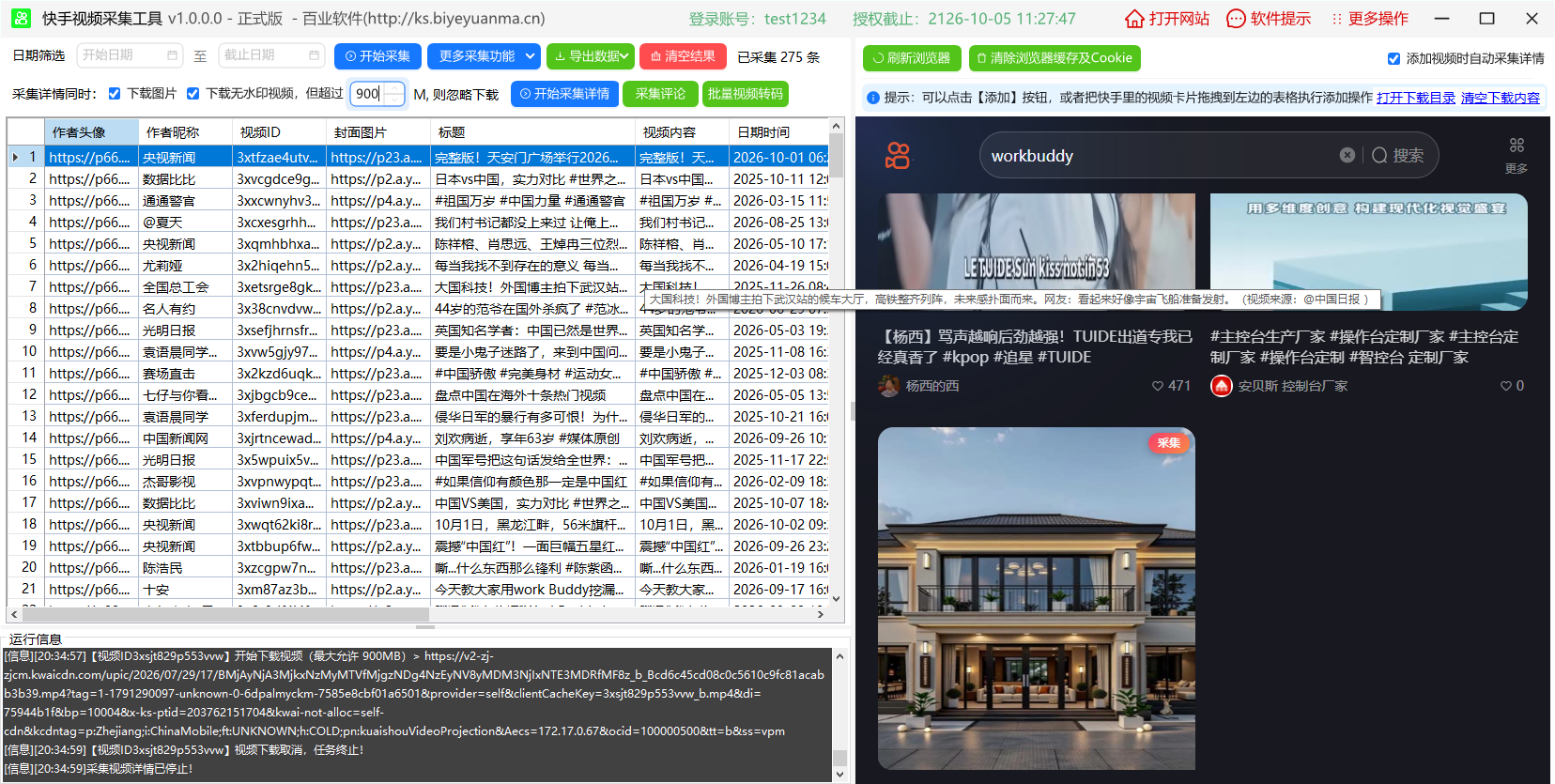Sort by 日期时间 column header
Screen dimensions: 1555x784
779,132
